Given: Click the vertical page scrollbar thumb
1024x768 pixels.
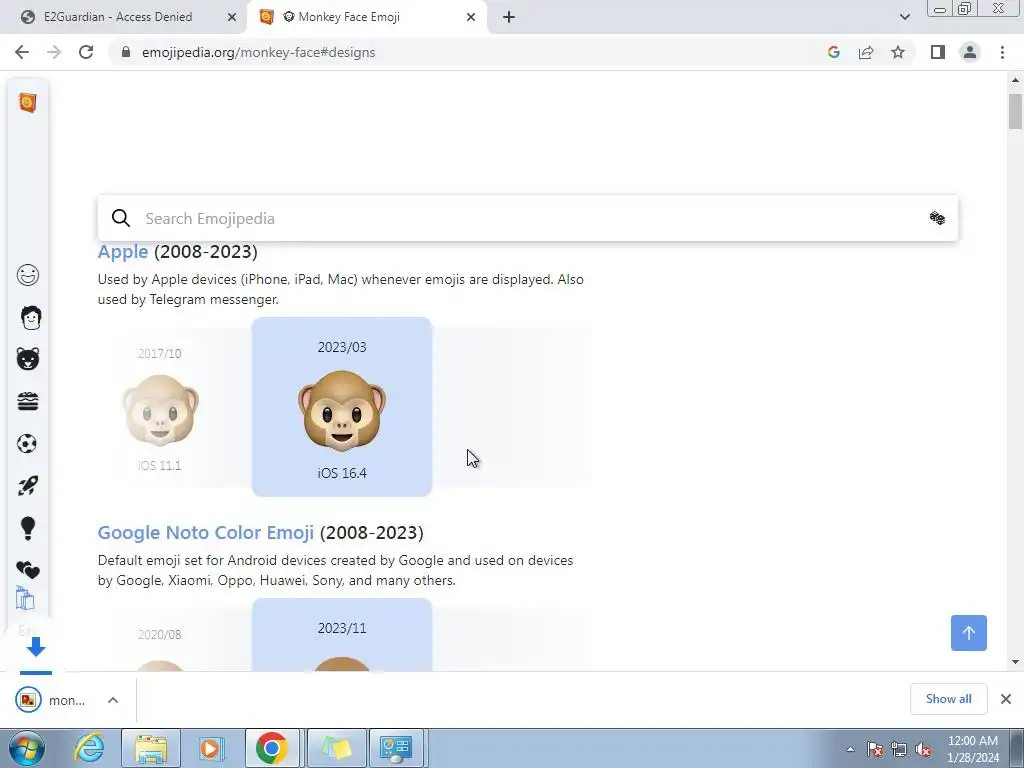Looking at the screenshot, I should coord(1015,112).
